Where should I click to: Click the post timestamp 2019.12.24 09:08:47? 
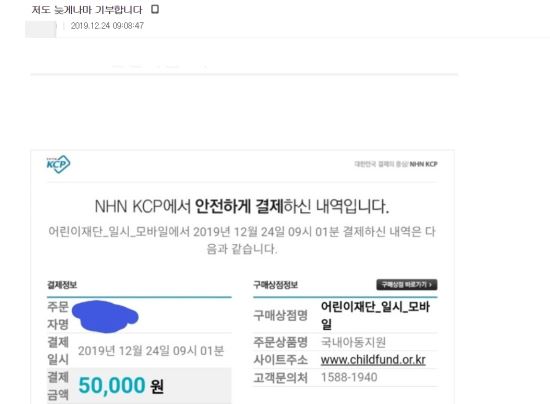coord(107,26)
